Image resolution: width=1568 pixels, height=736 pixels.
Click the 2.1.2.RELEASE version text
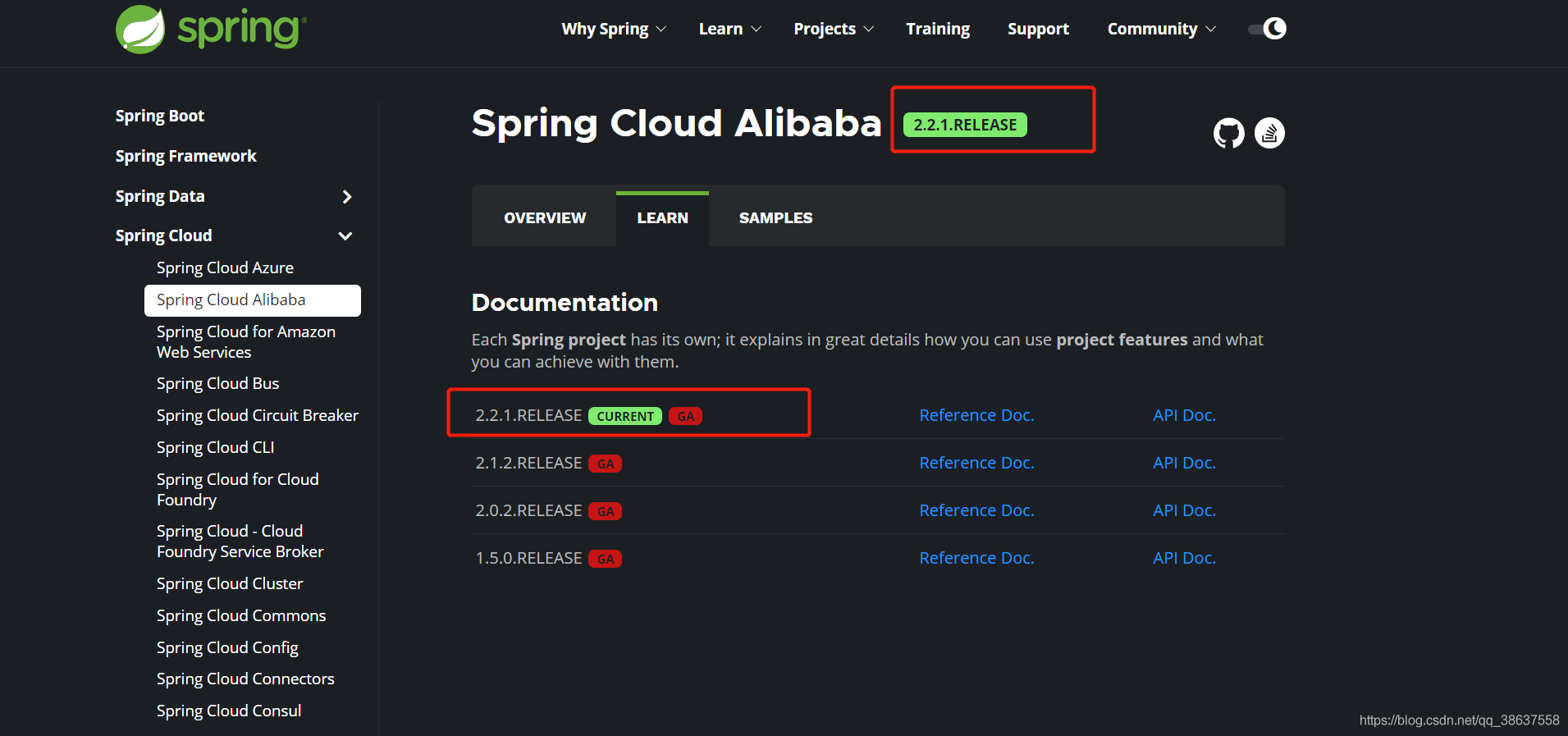coord(528,463)
